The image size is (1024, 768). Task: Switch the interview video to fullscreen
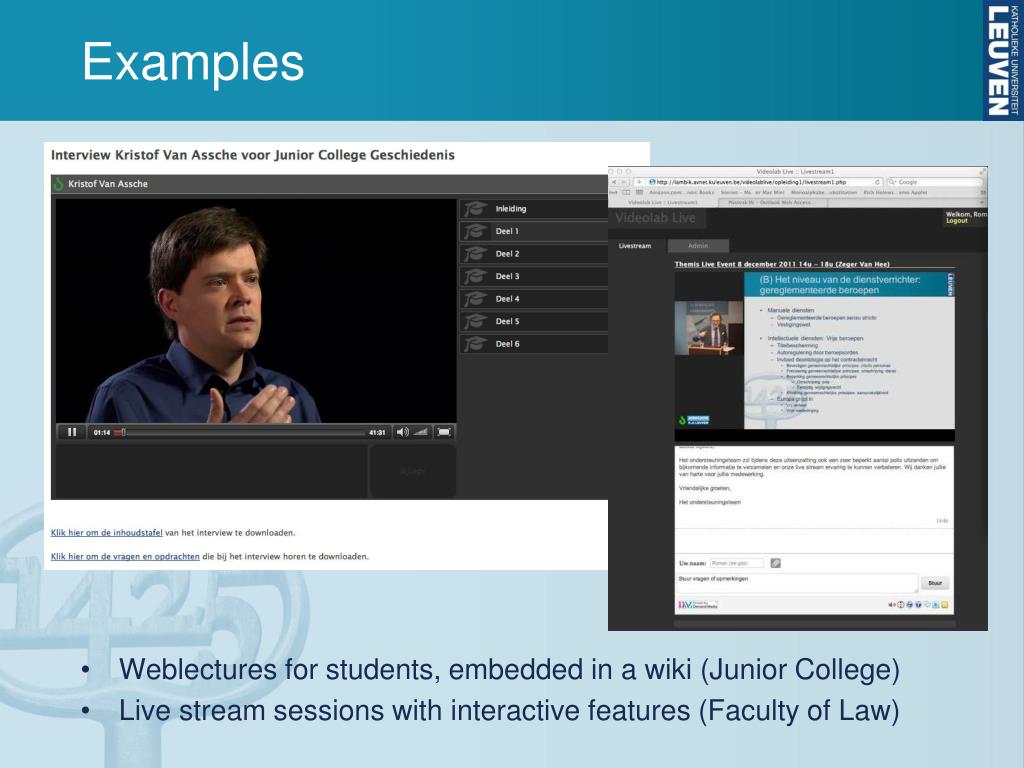tap(444, 432)
